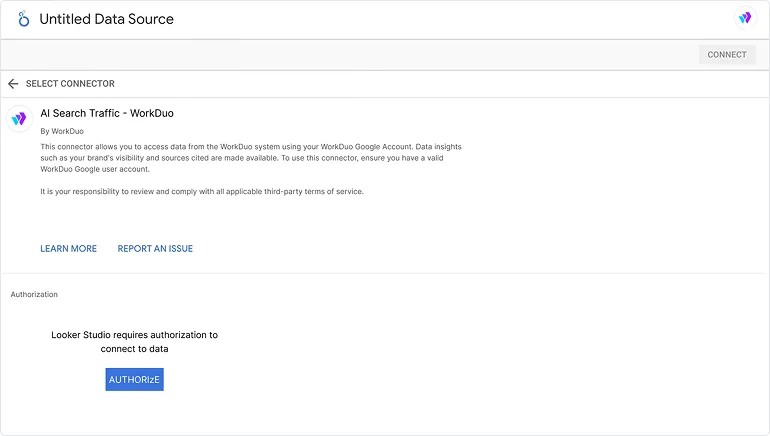
Task: Open the LEARN MORE link
Action: coord(68,248)
